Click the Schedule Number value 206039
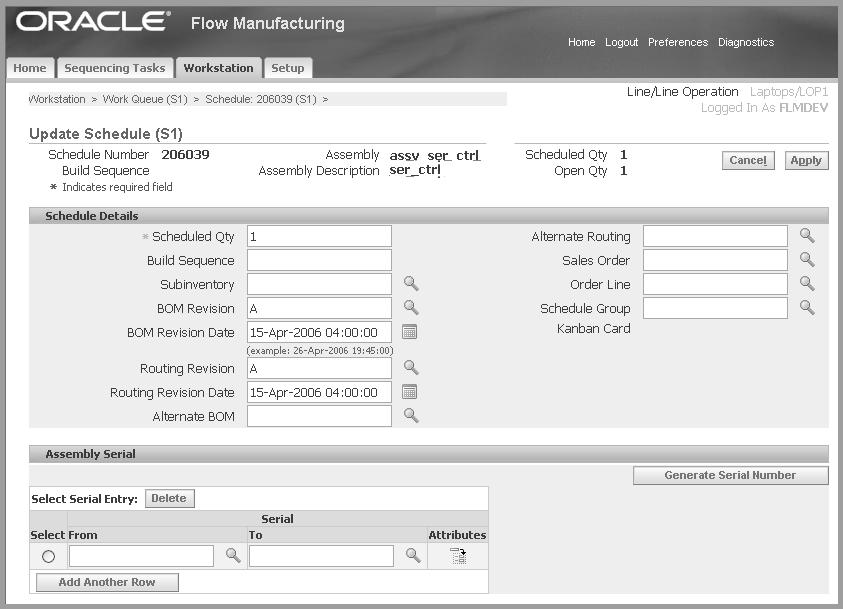This screenshot has height=609, width=843. click(x=185, y=155)
